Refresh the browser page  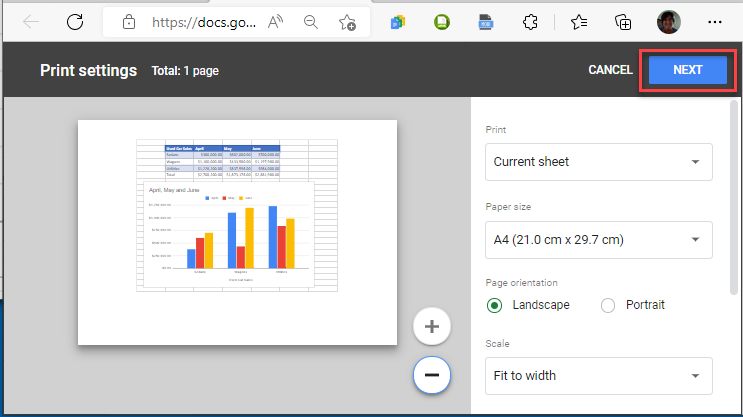pos(75,21)
